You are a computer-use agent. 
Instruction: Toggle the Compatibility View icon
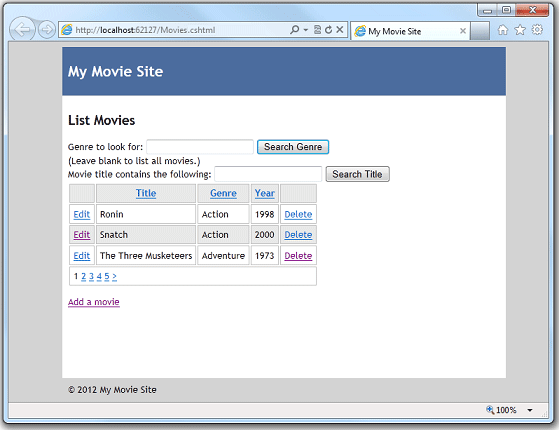[317, 30]
